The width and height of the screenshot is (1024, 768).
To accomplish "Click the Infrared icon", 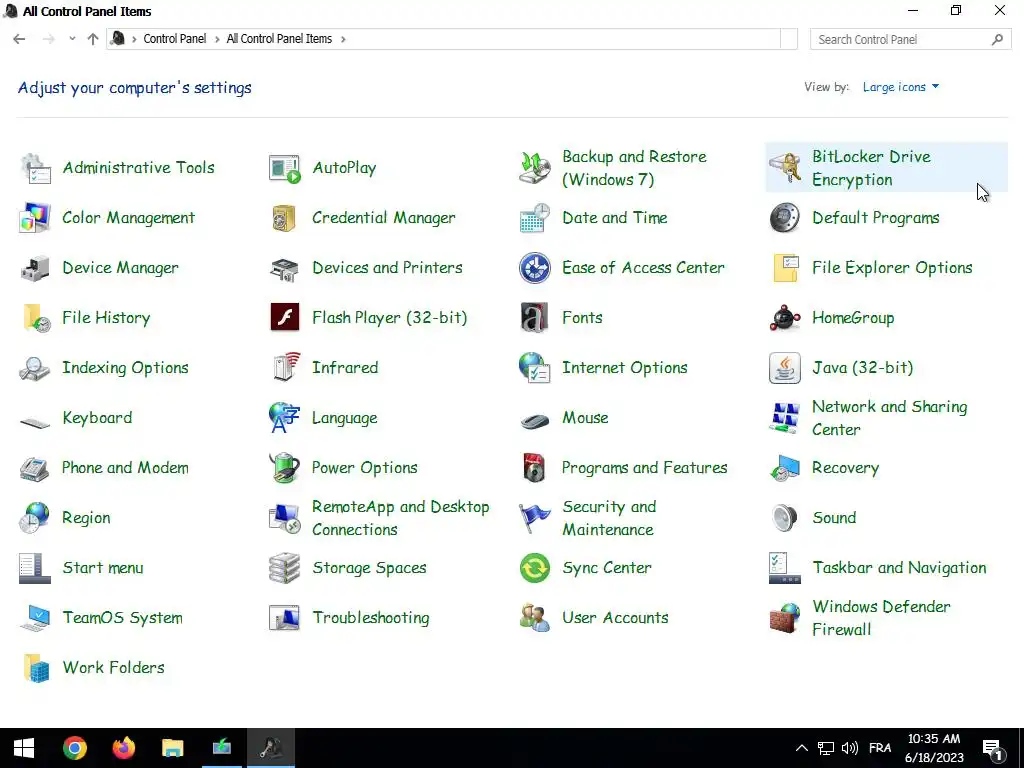I will point(285,368).
